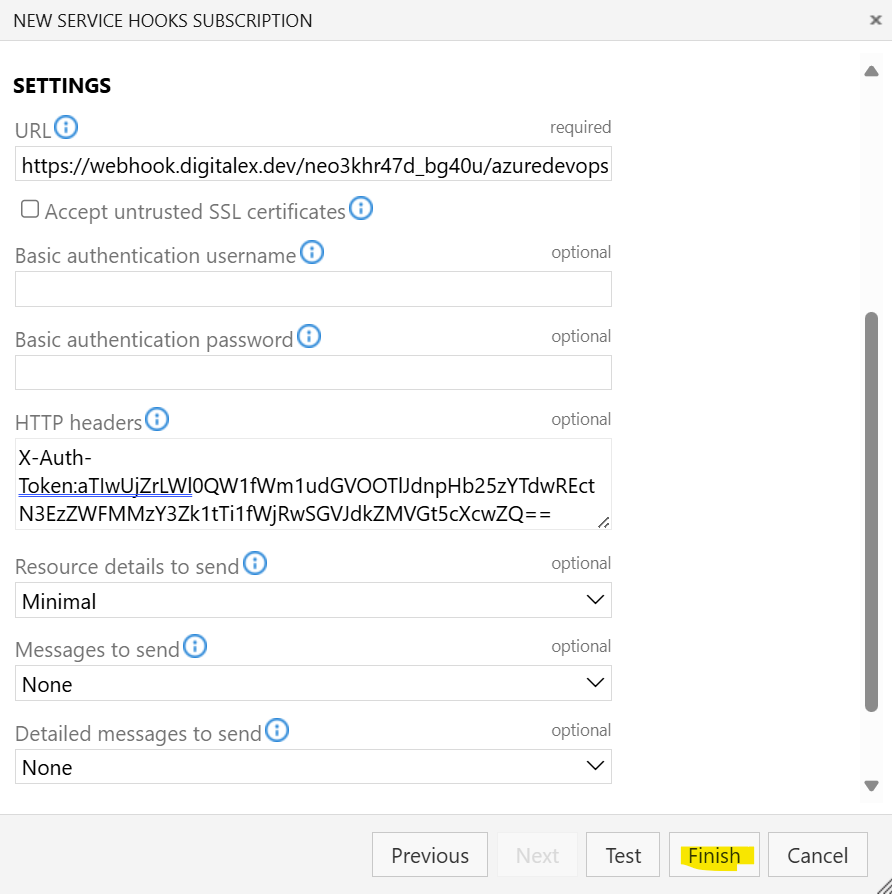Click info icon for Detailed messages to send

[277, 730]
